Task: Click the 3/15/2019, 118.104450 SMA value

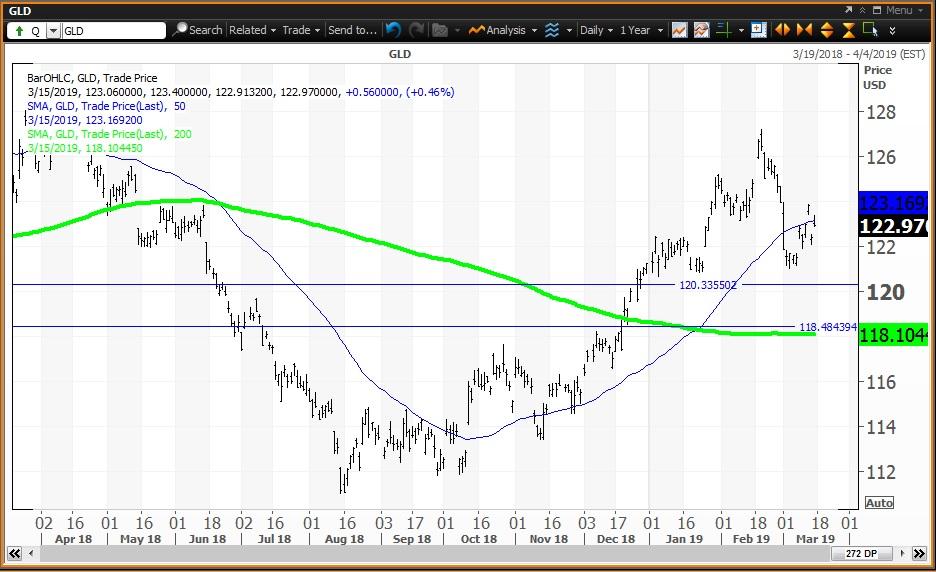Action: pyautogui.click(x=85, y=148)
